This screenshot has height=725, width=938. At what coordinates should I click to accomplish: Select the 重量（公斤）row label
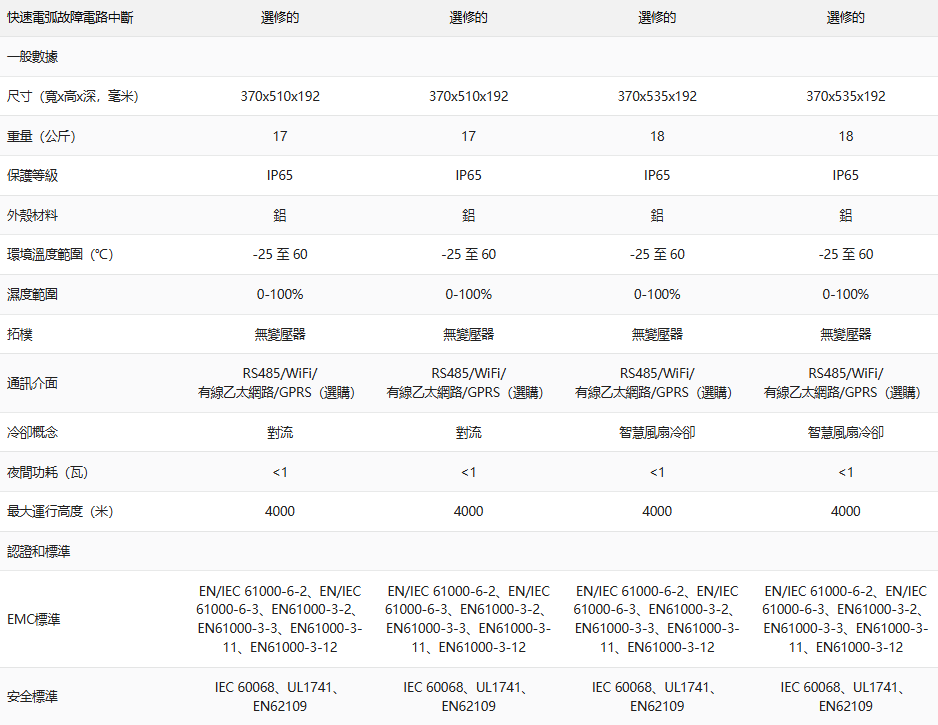pyautogui.click(x=42, y=136)
